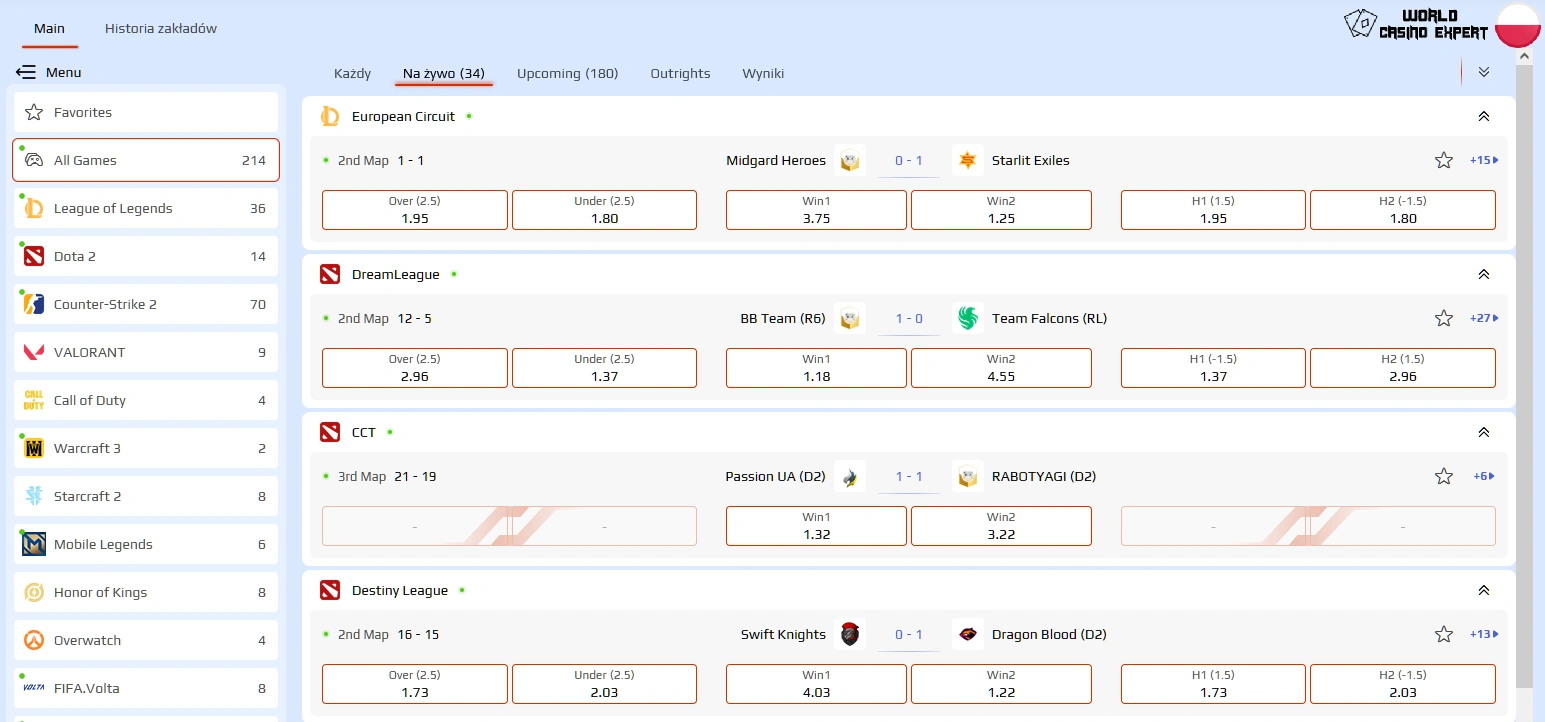
Task: Favorite the BB Team match star
Action: [x=1444, y=318]
